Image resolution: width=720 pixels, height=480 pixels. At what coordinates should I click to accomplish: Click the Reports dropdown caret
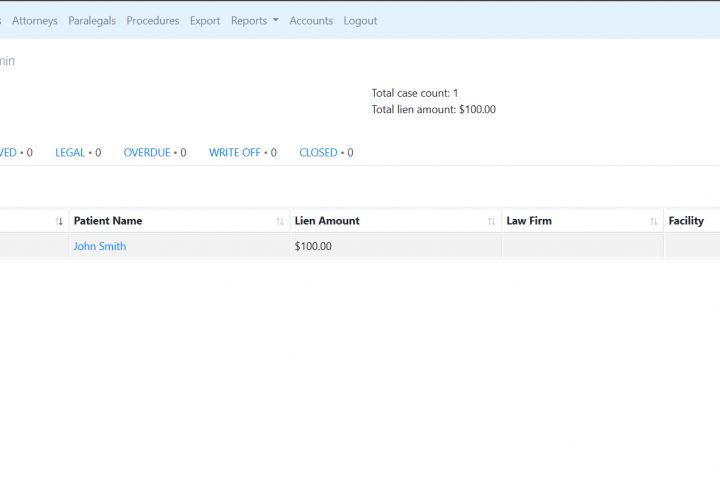[276, 20]
